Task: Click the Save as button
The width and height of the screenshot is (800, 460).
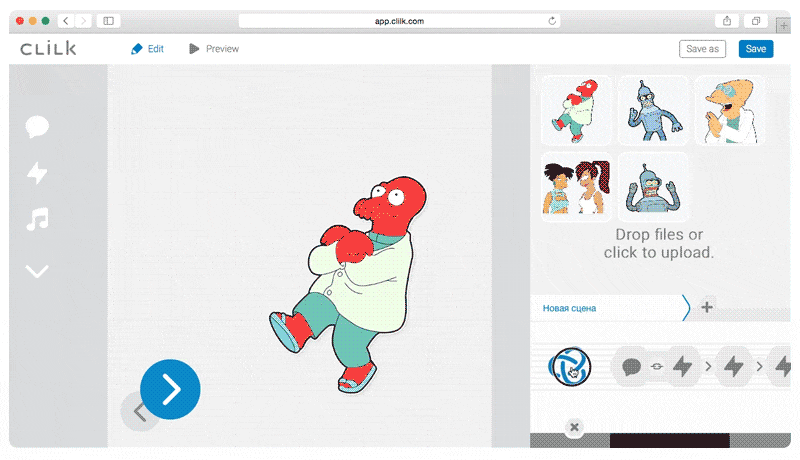Action: pos(702,49)
